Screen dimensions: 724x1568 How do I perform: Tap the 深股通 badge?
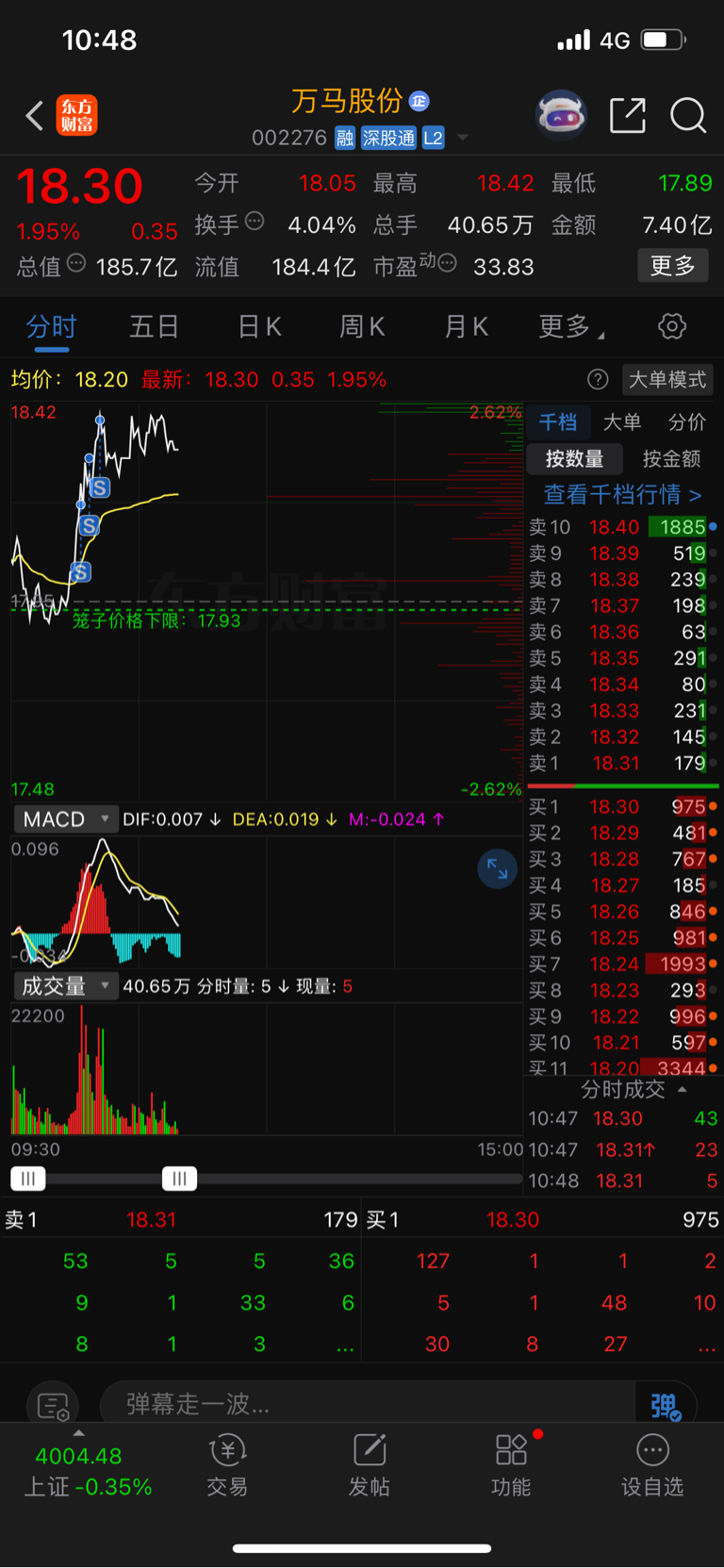click(x=388, y=139)
